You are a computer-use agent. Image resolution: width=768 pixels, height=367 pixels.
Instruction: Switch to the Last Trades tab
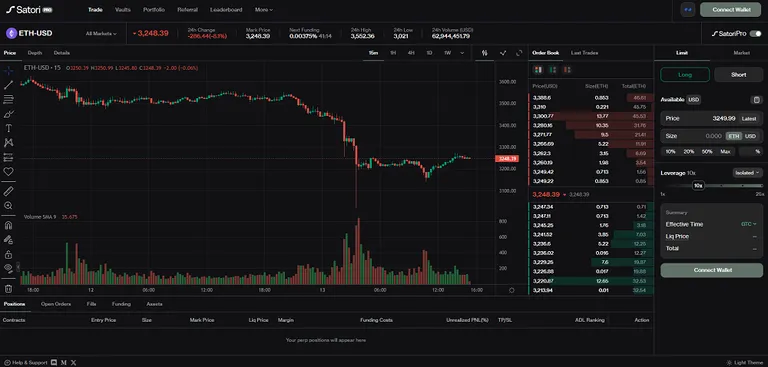point(584,53)
